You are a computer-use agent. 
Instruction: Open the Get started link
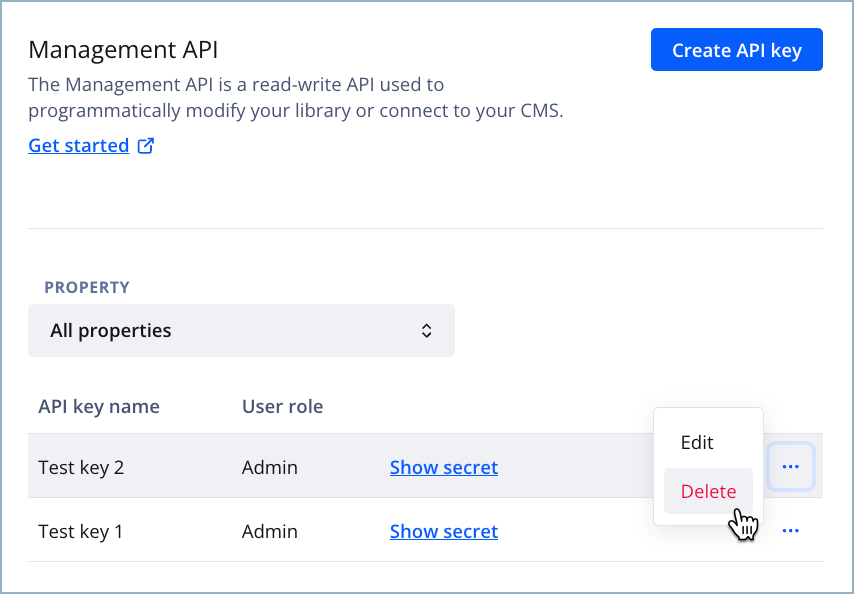[78, 146]
